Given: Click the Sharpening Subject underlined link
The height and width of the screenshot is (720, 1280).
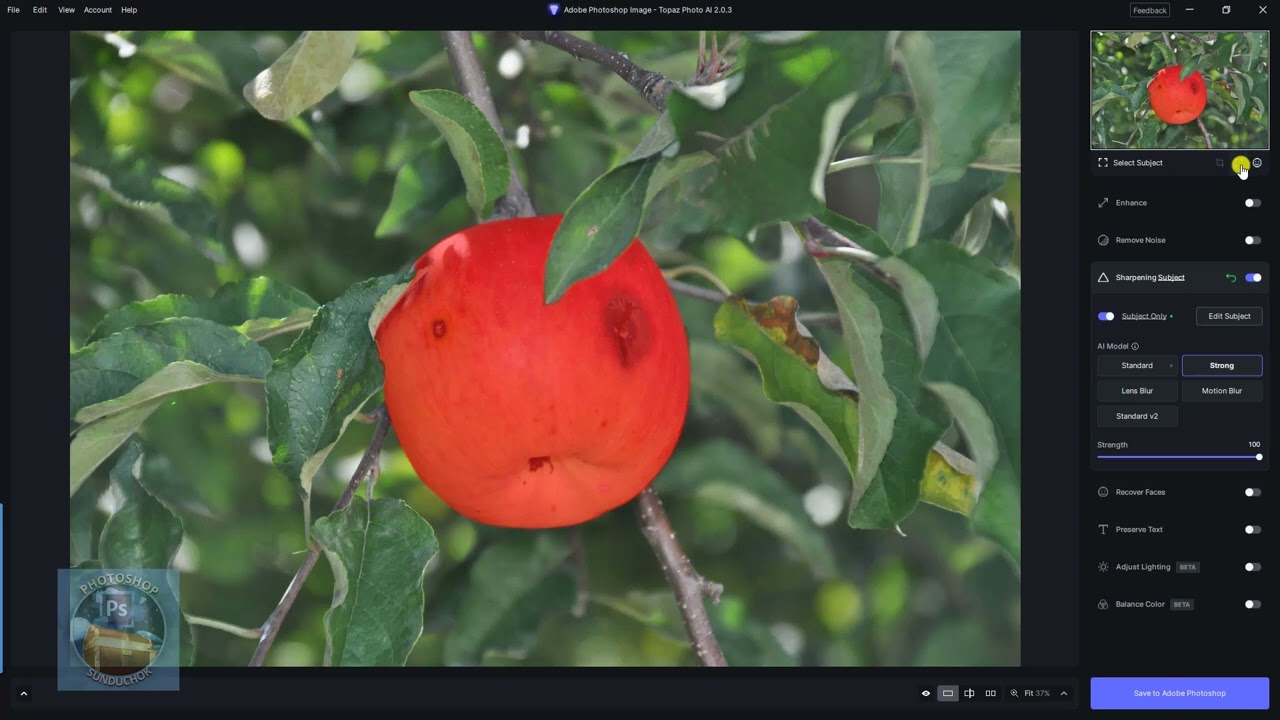Looking at the screenshot, I should coord(1171,277).
